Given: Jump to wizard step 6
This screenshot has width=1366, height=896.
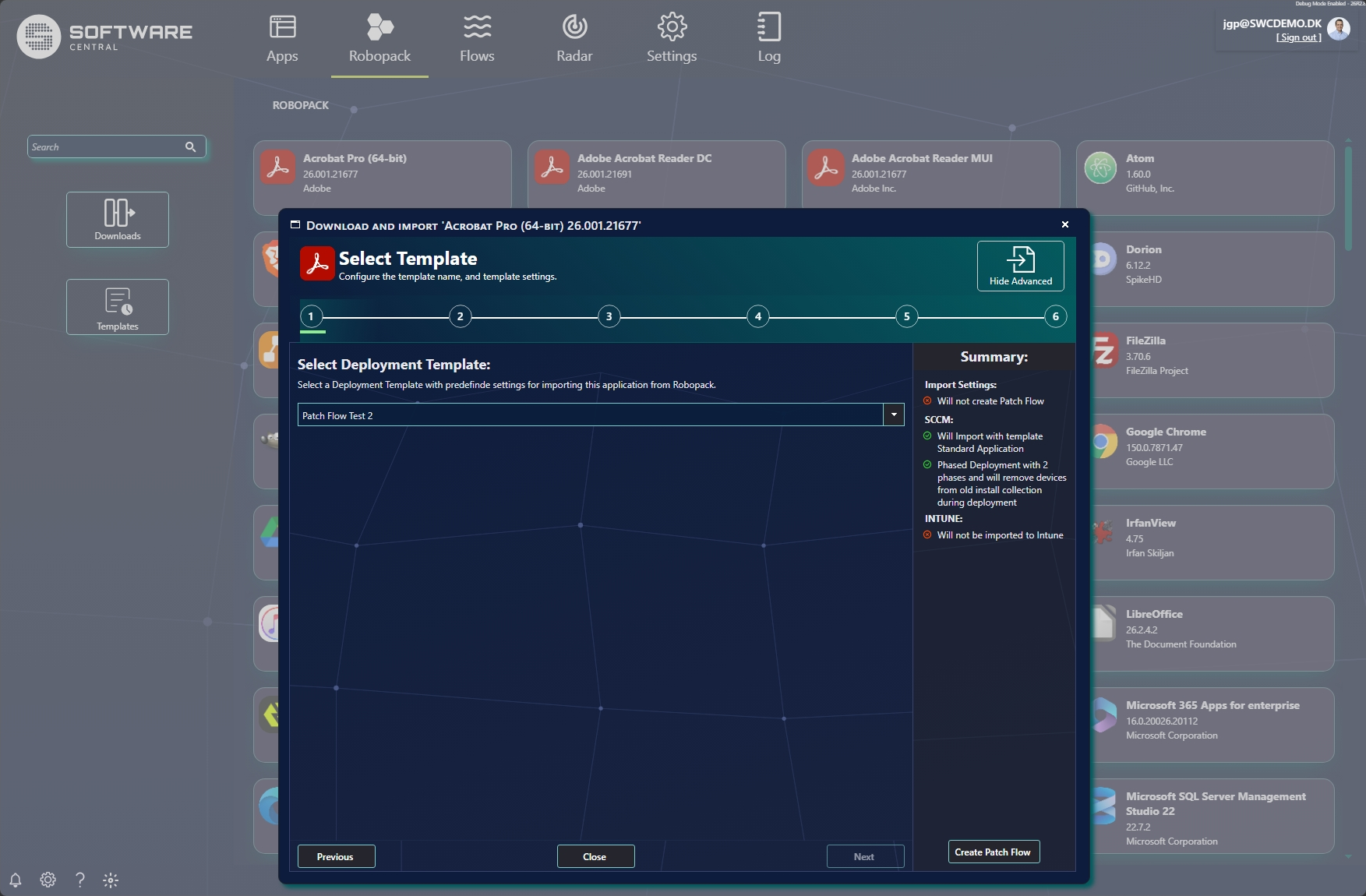Looking at the screenshot, I should coord(1056,316).
